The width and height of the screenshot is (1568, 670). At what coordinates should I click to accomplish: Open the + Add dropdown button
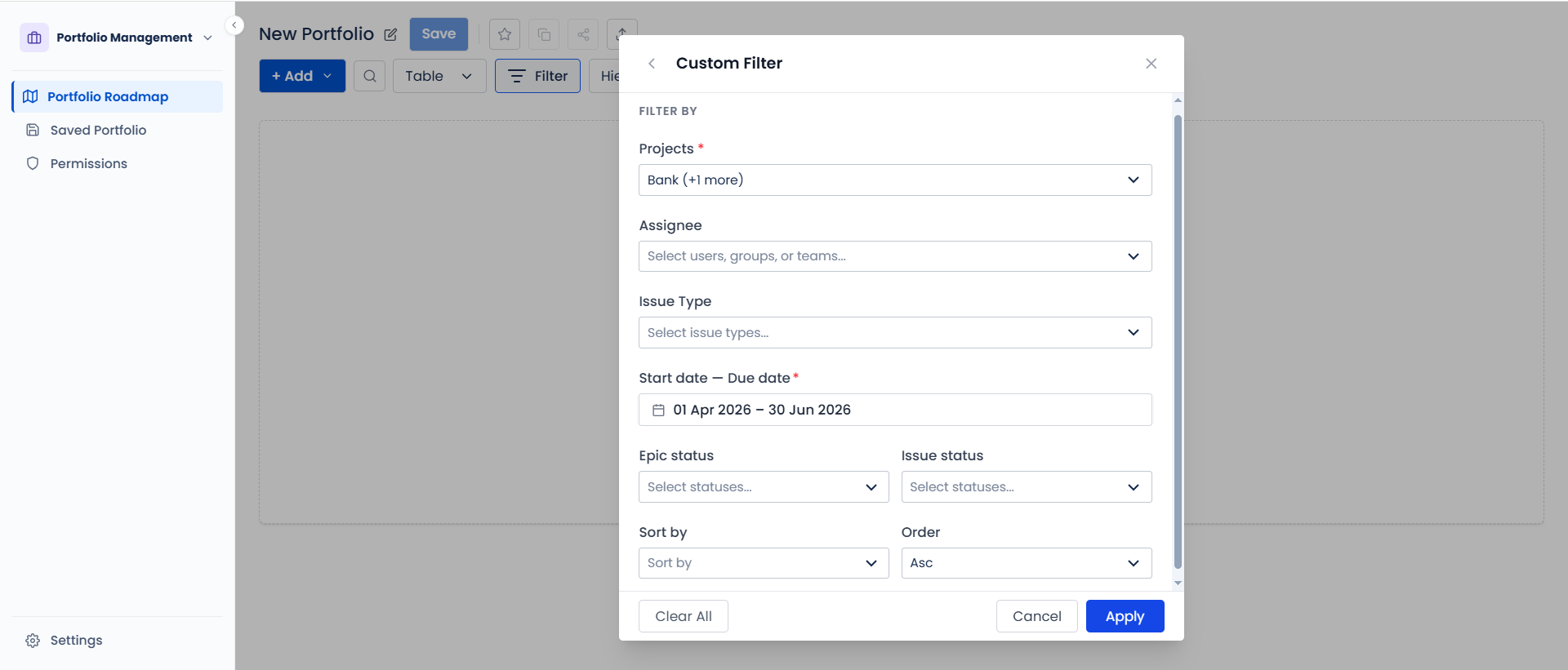point(302,76)
